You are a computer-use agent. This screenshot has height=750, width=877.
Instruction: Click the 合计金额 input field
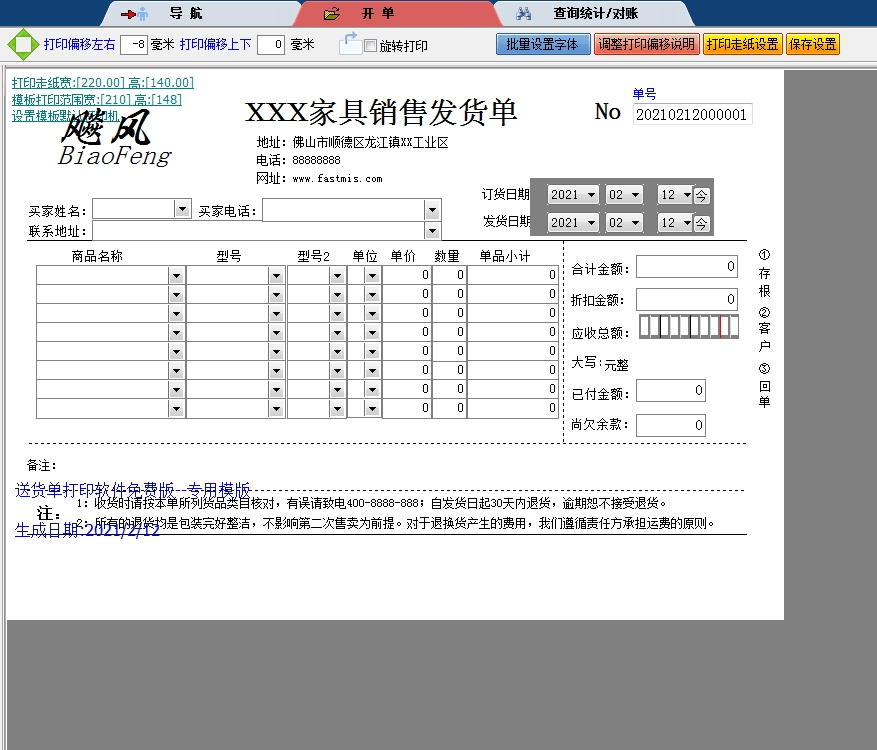pos(686,267)
